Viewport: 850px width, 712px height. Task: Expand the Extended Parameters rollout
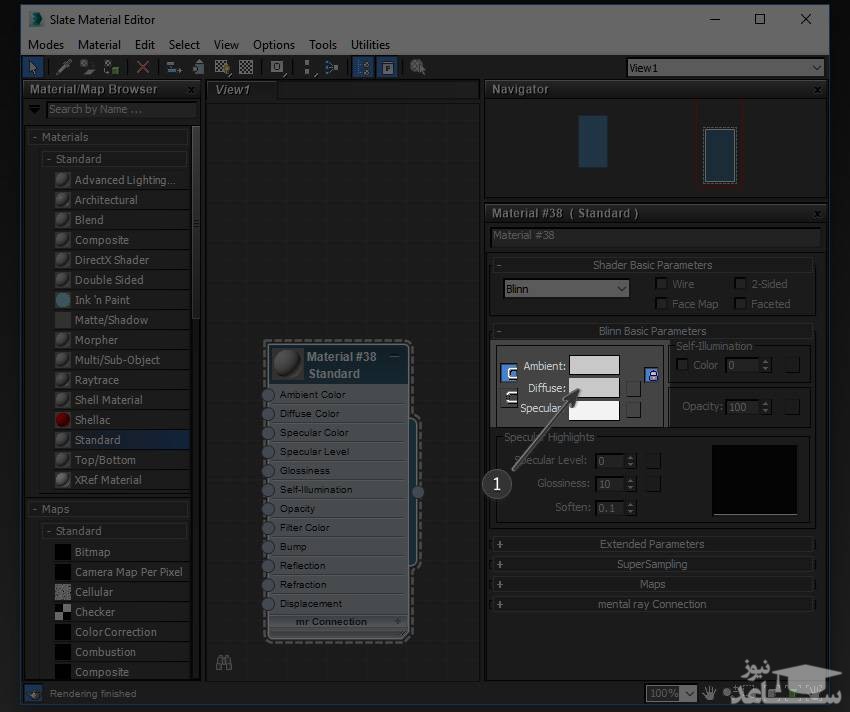(x=652, y=545)
